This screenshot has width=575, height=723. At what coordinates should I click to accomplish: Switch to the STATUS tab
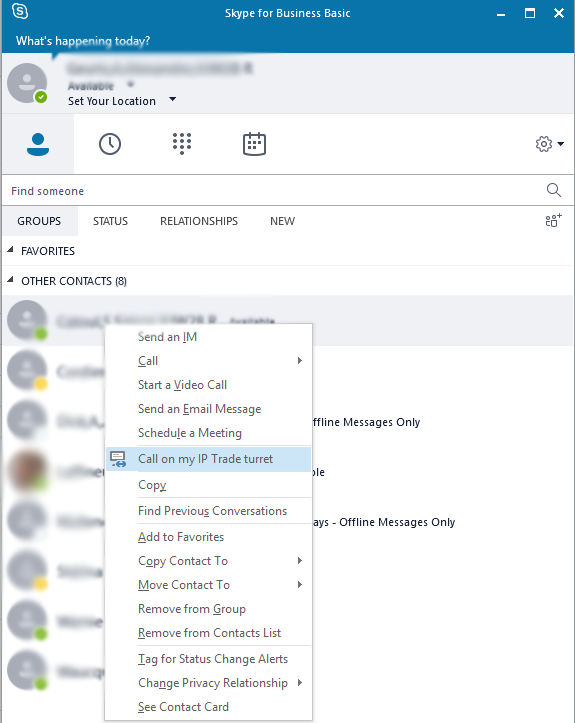click(110, 221)
